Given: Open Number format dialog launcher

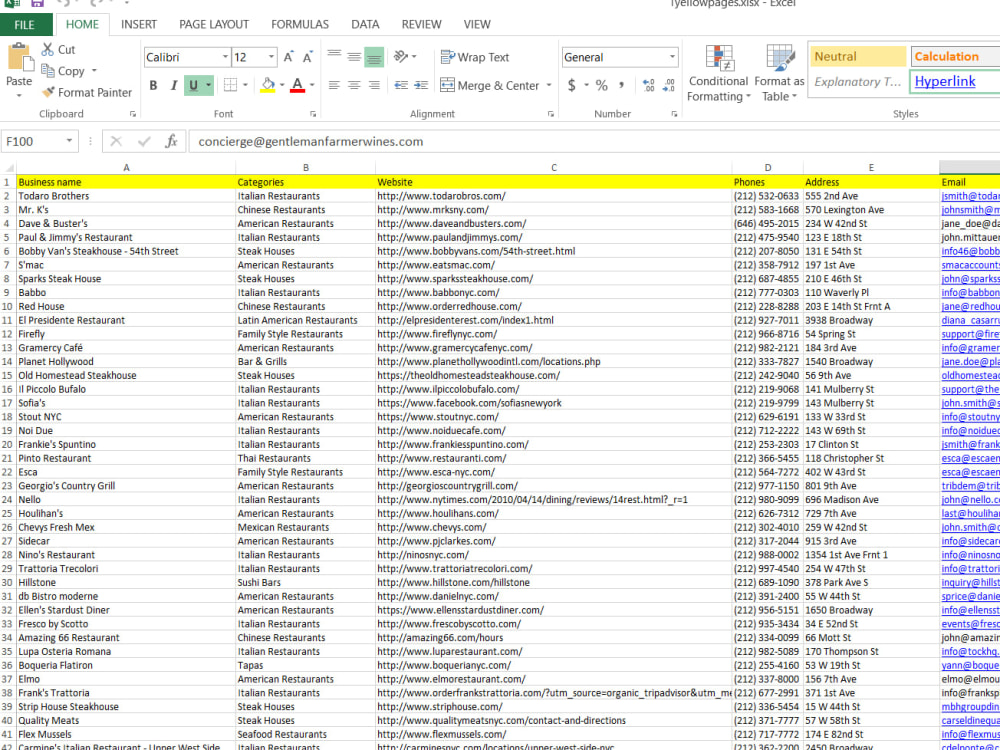Looking at the screenshot, I should (674, 114).
